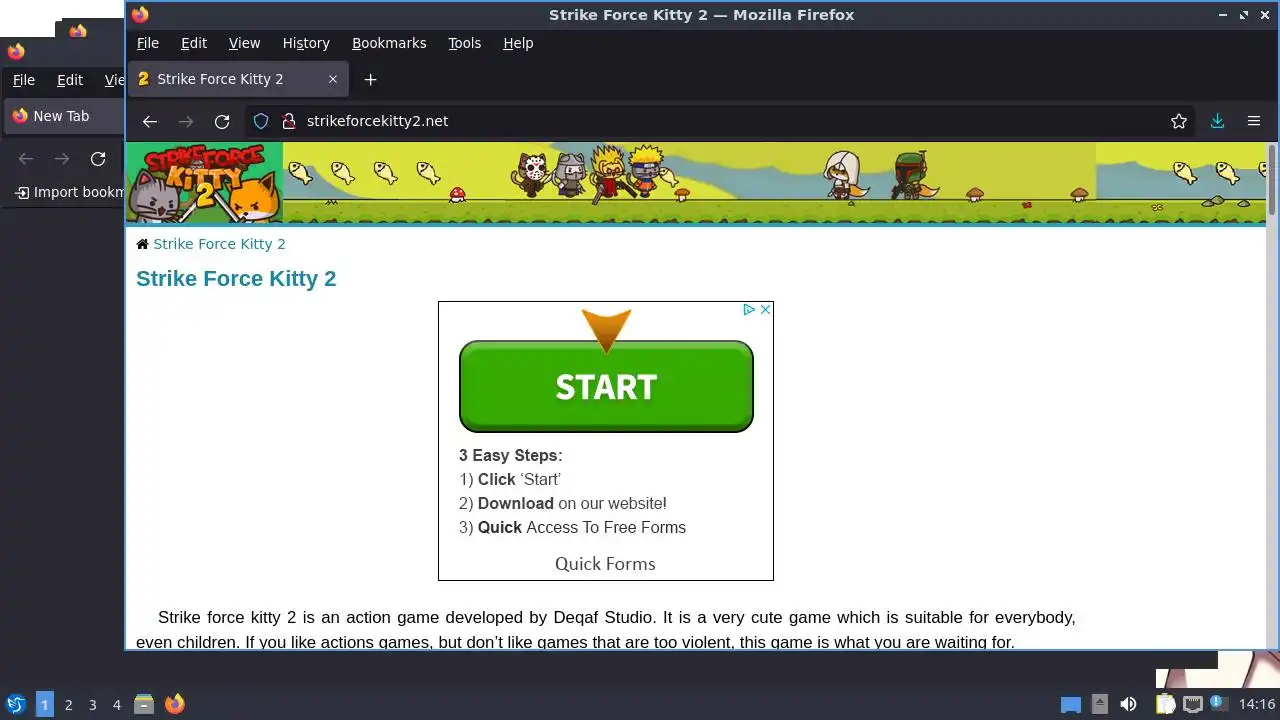Click the Firefox icon in the taskbar
Image resolution: width=1280 pixels, height=720 pixels.
[174, 704]
